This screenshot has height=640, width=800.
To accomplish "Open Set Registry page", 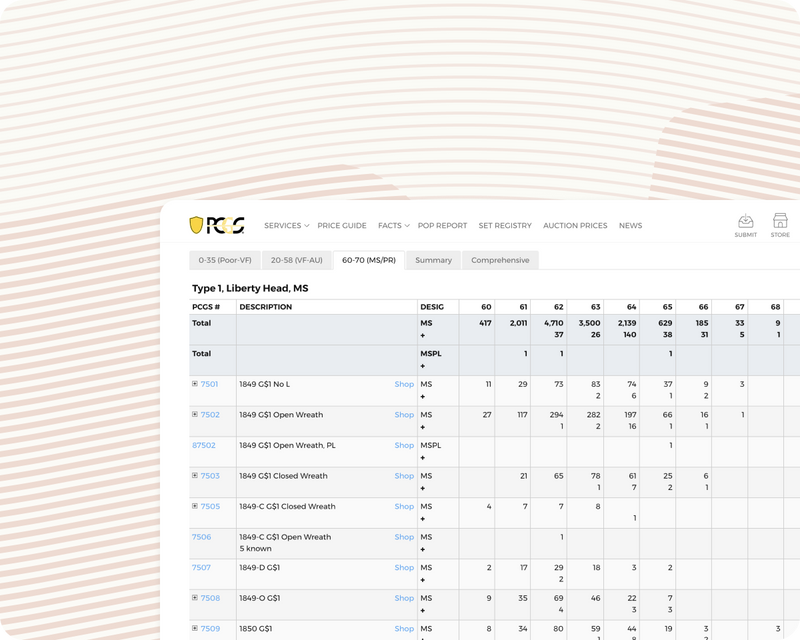I will coord(505,226).
